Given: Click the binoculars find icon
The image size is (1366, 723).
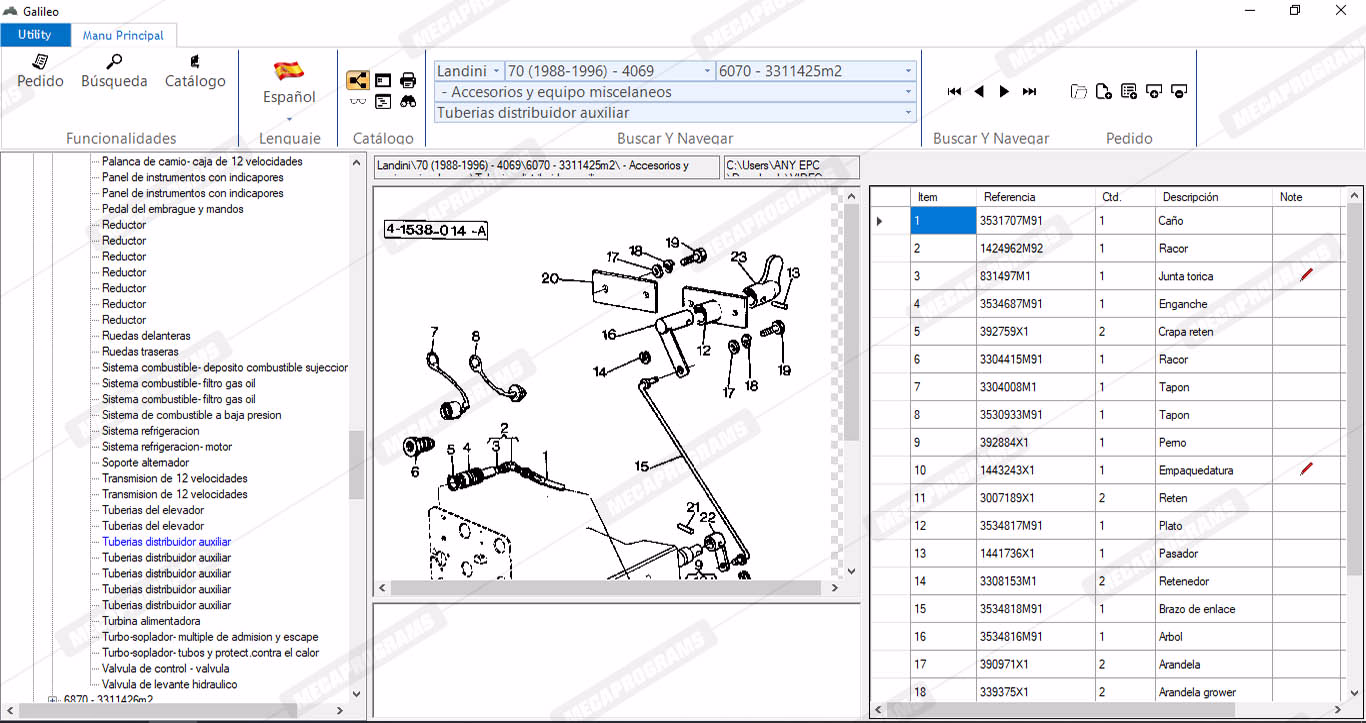Looking at the screenshot, I should click(408, 101).
